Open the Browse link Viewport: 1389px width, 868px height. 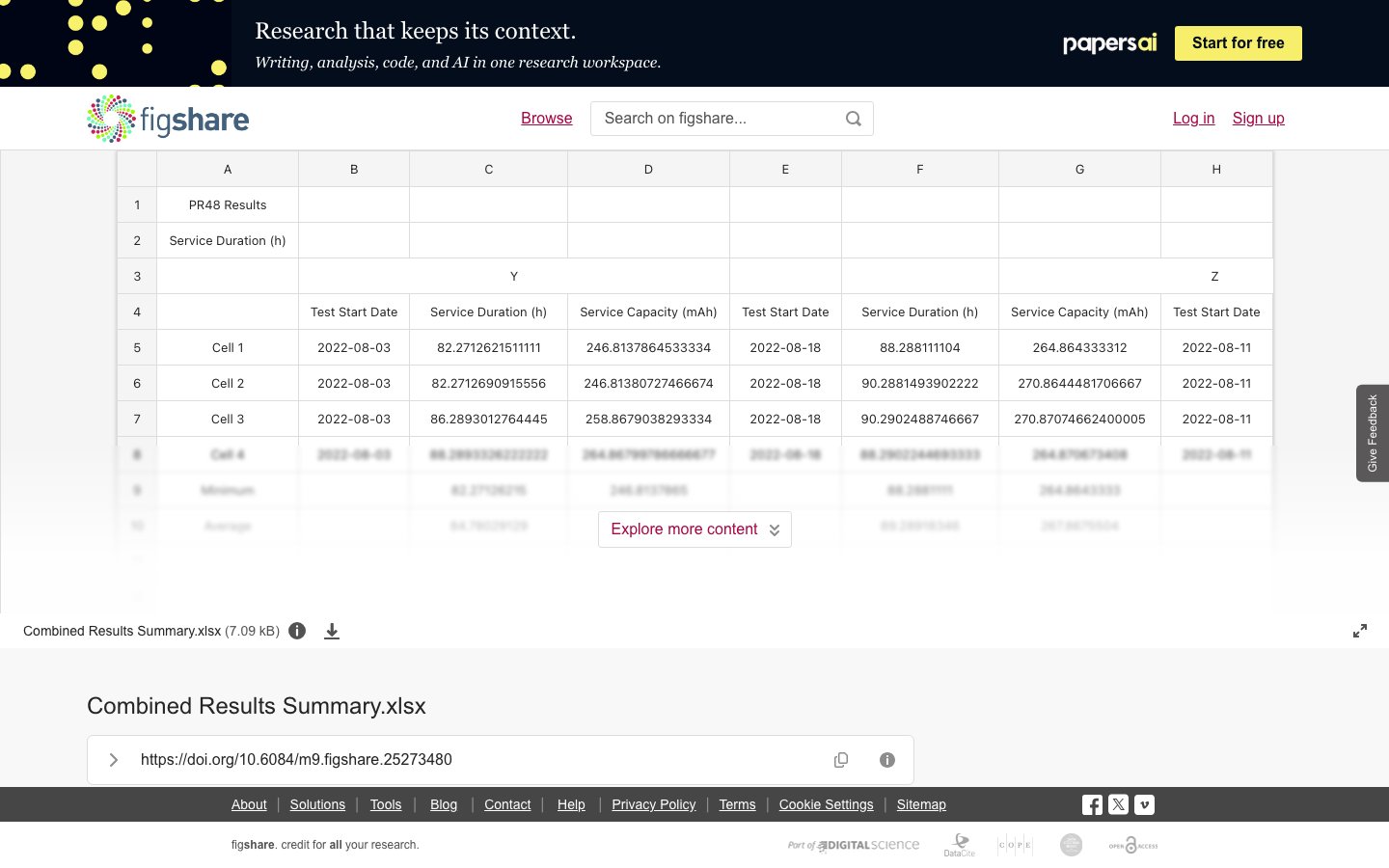coord(547,118)
